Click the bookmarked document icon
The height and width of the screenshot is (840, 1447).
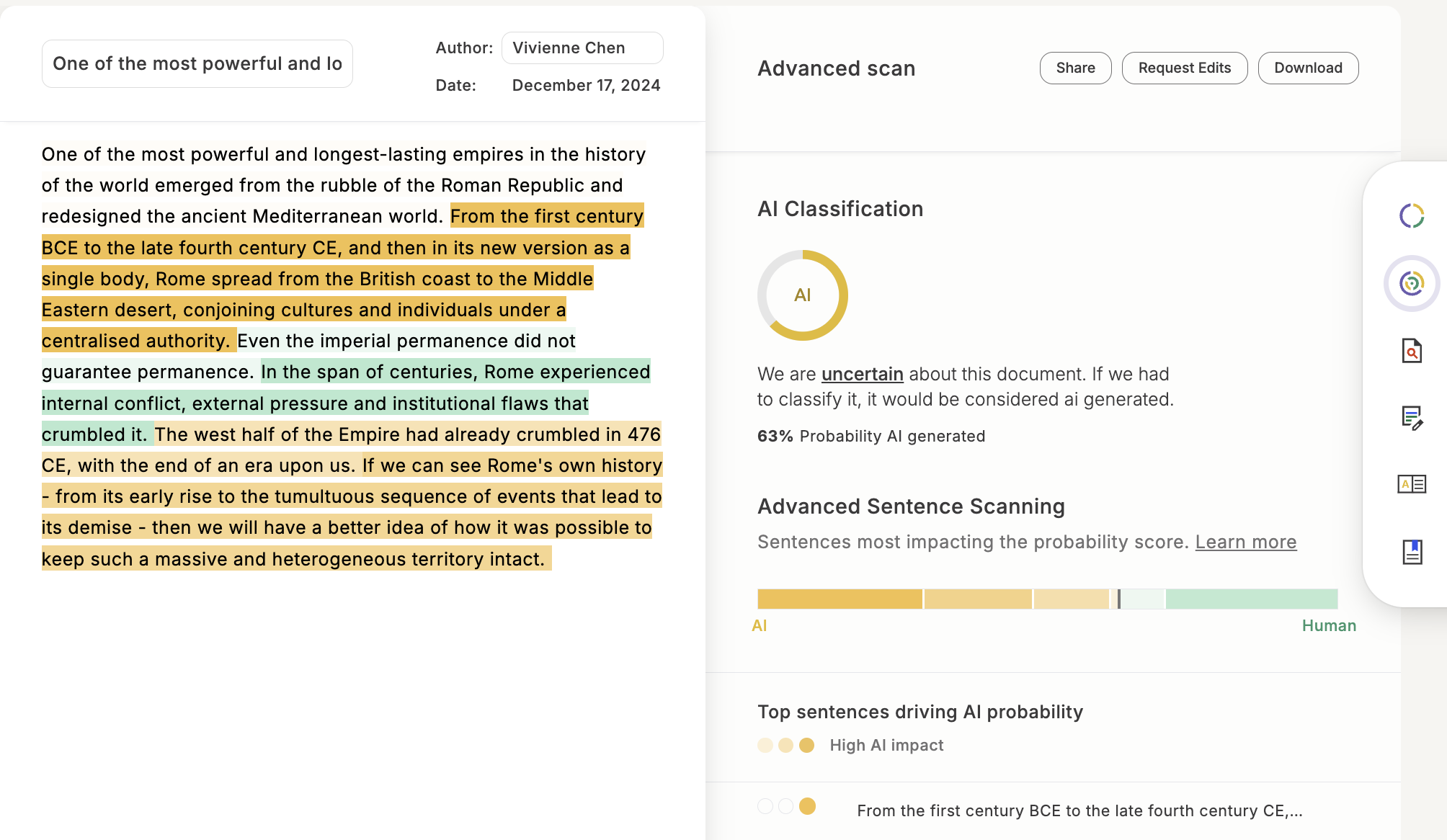(x=1412, y=552)
